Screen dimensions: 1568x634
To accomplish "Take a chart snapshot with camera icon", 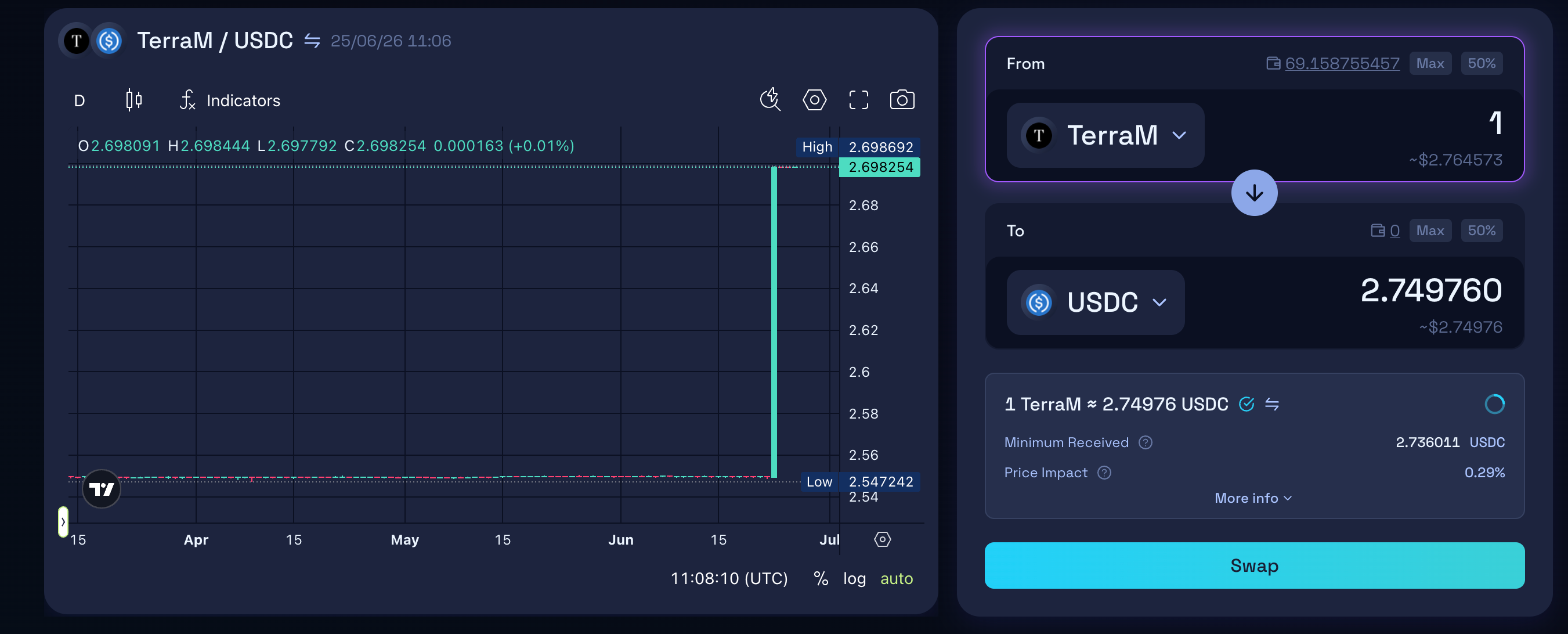I will point(902,100).
